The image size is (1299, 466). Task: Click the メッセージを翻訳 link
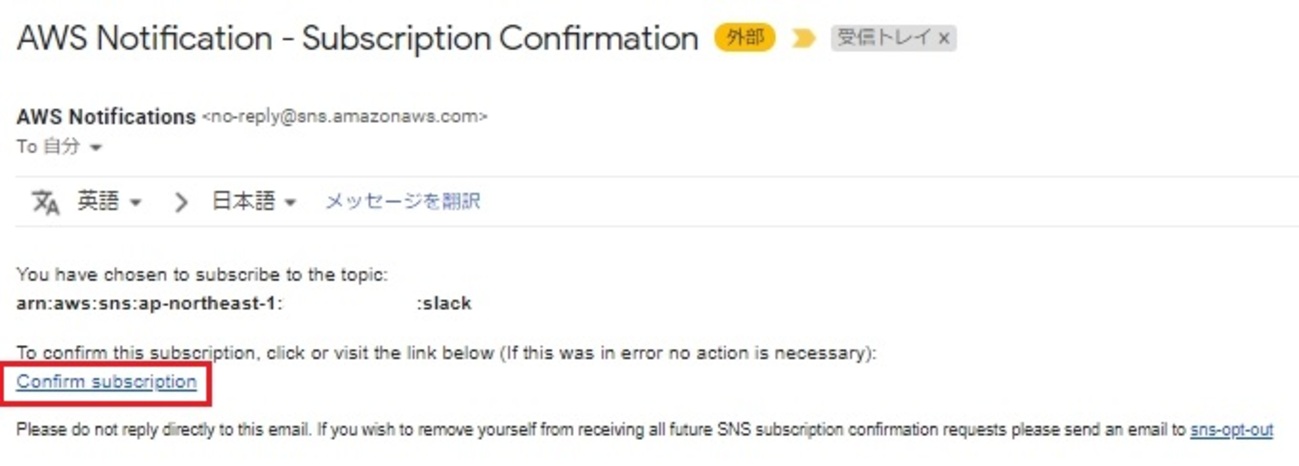402,202
